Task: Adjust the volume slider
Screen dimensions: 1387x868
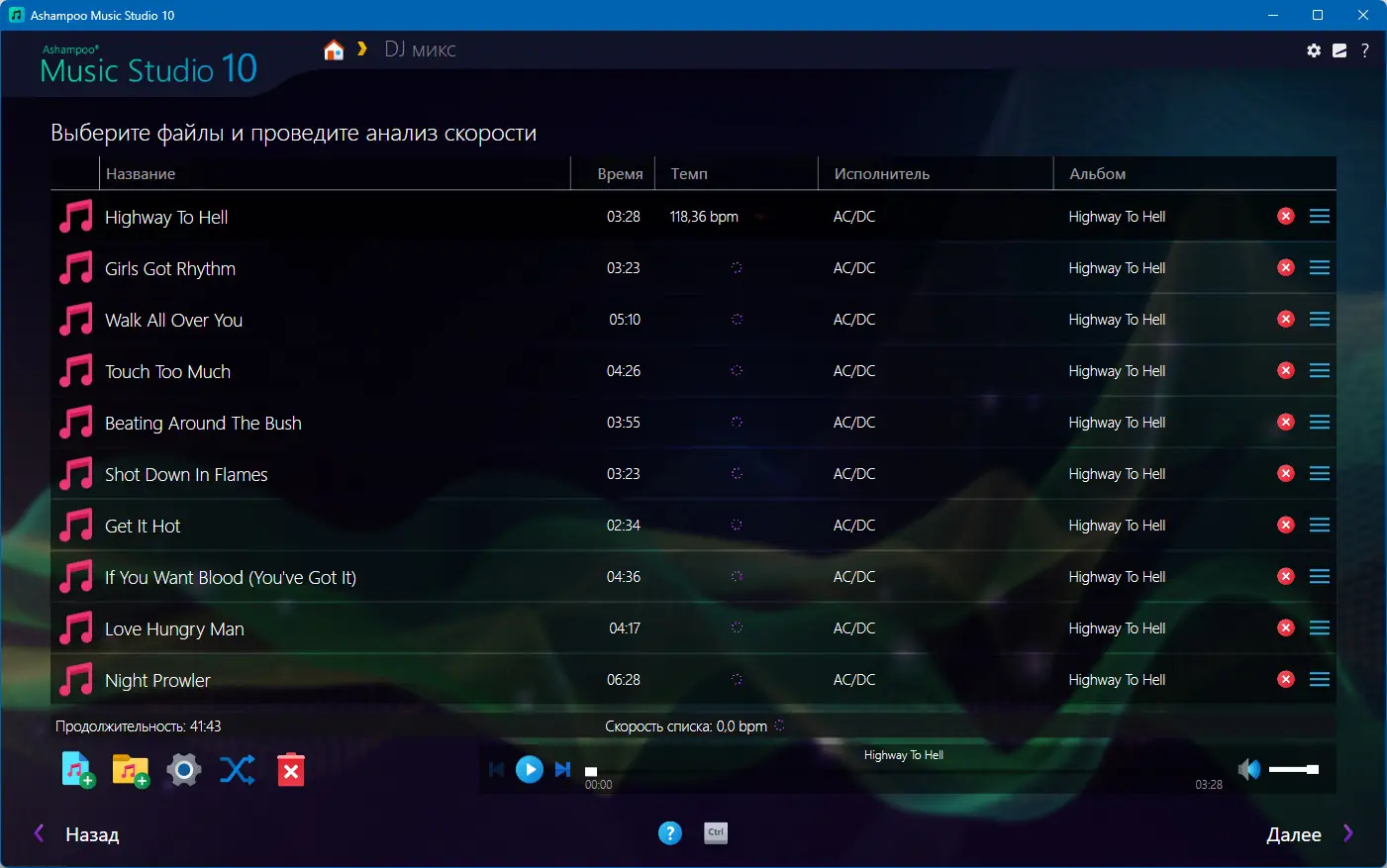Action: (1294, 769)
